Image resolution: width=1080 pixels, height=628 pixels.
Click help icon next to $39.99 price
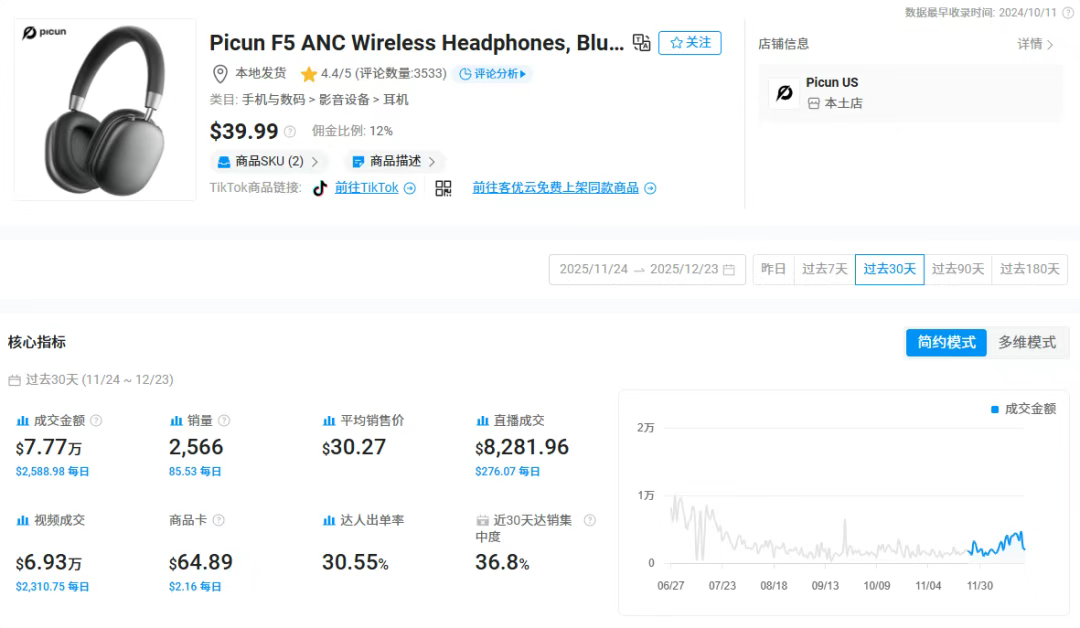290,132
